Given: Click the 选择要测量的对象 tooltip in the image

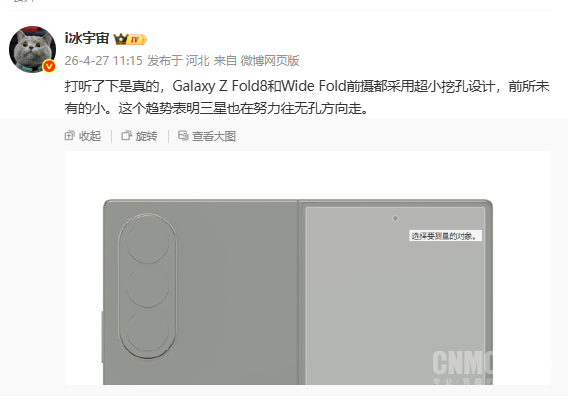Looking at the screenshot, I should [446, 236].
